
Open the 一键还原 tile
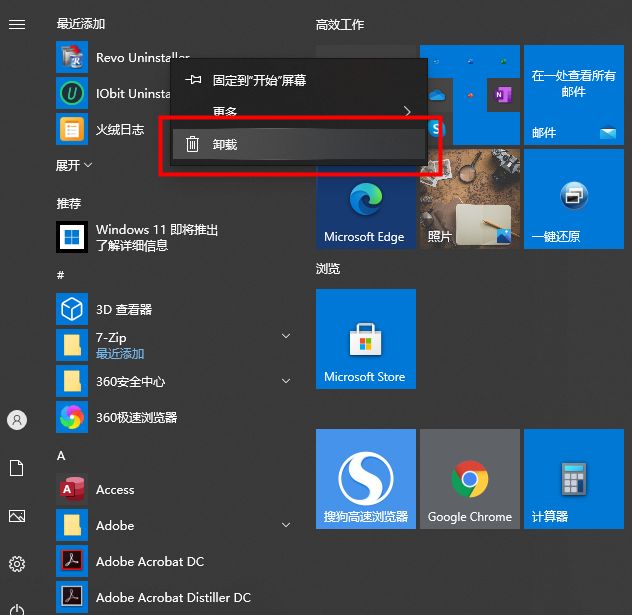coord(574,199)
